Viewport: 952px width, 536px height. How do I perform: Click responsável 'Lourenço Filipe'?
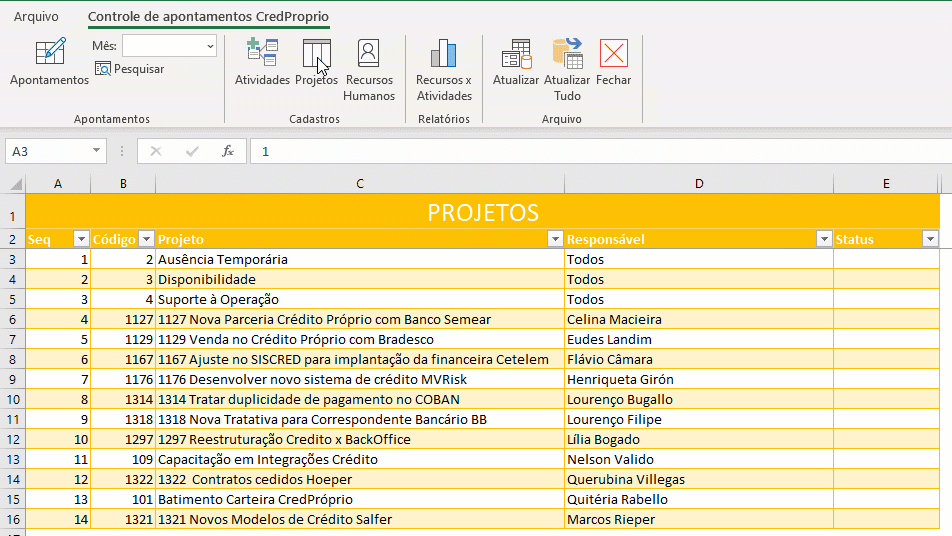[699, 419]
